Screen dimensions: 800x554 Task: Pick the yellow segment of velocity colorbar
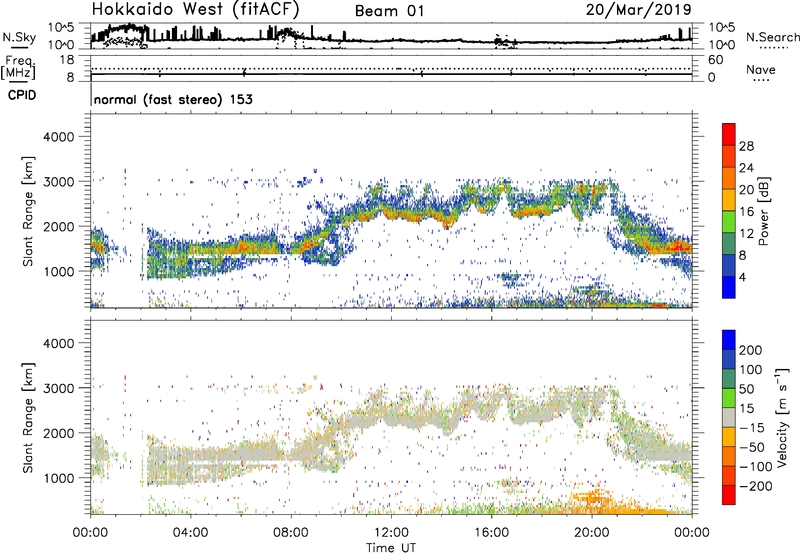(x=729, y=437)
